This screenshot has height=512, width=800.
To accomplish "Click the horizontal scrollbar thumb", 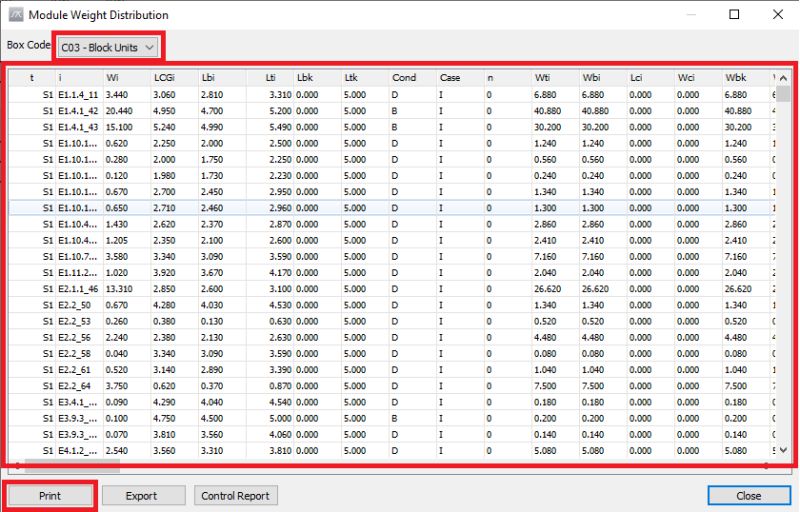I will coord(72,465).
